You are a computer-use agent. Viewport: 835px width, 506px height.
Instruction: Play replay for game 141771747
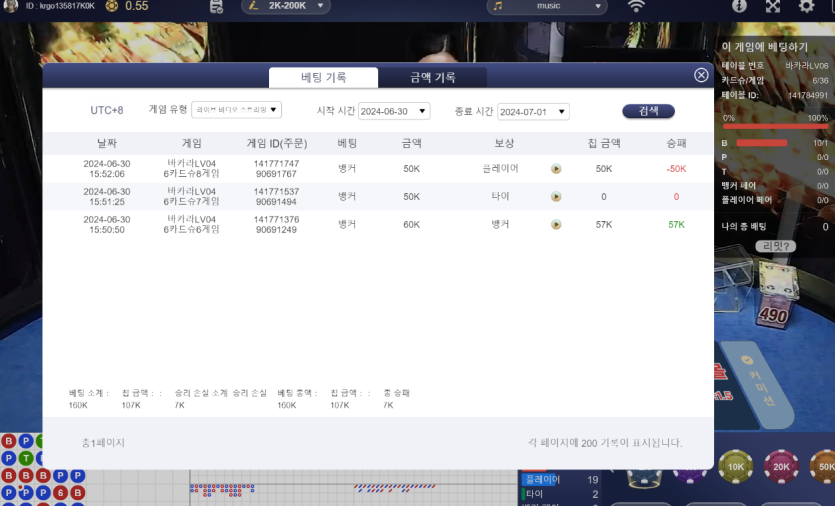click(x=556, y=169)
